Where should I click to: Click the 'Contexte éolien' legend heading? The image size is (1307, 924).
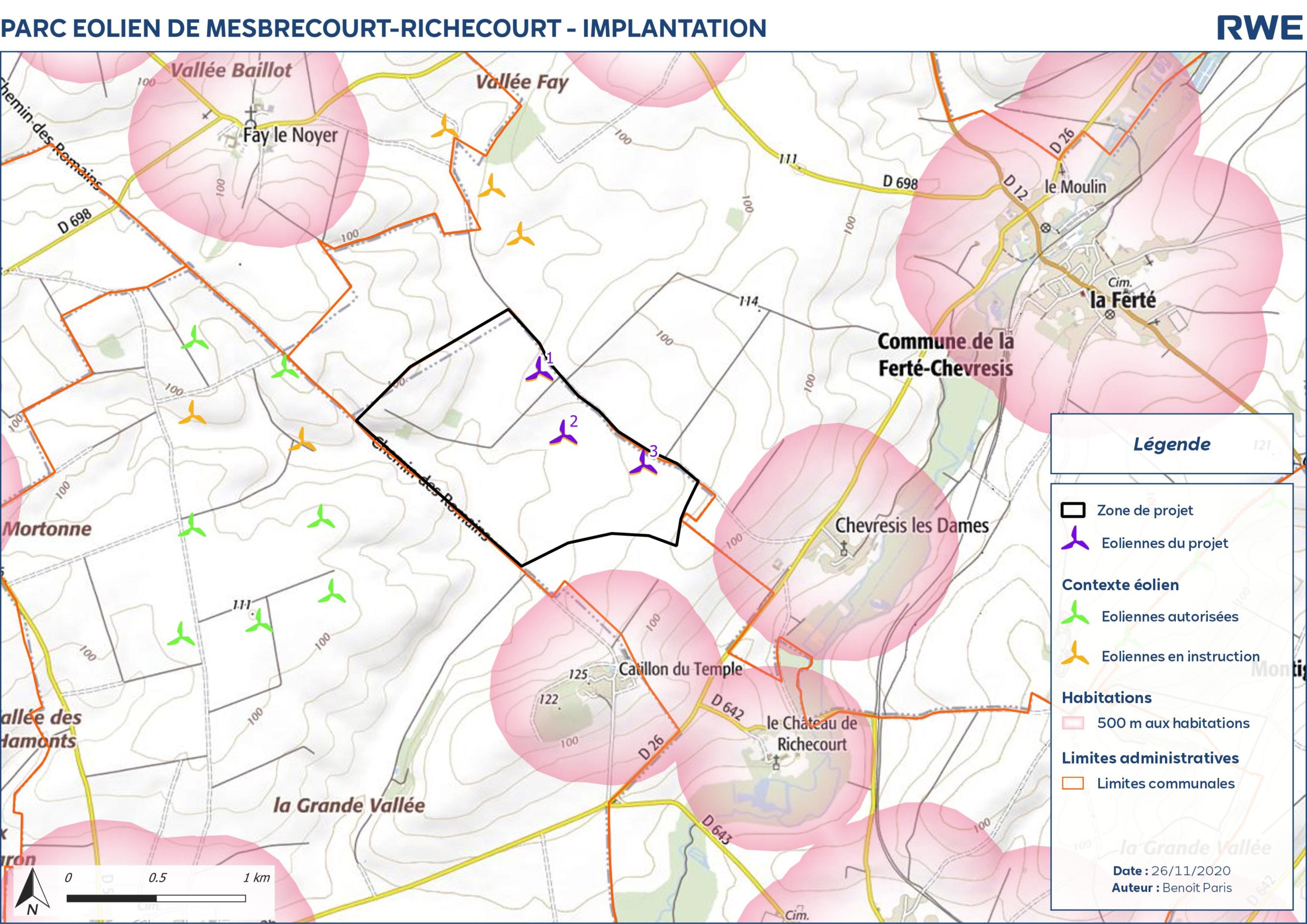click(x=1120, y=585)
